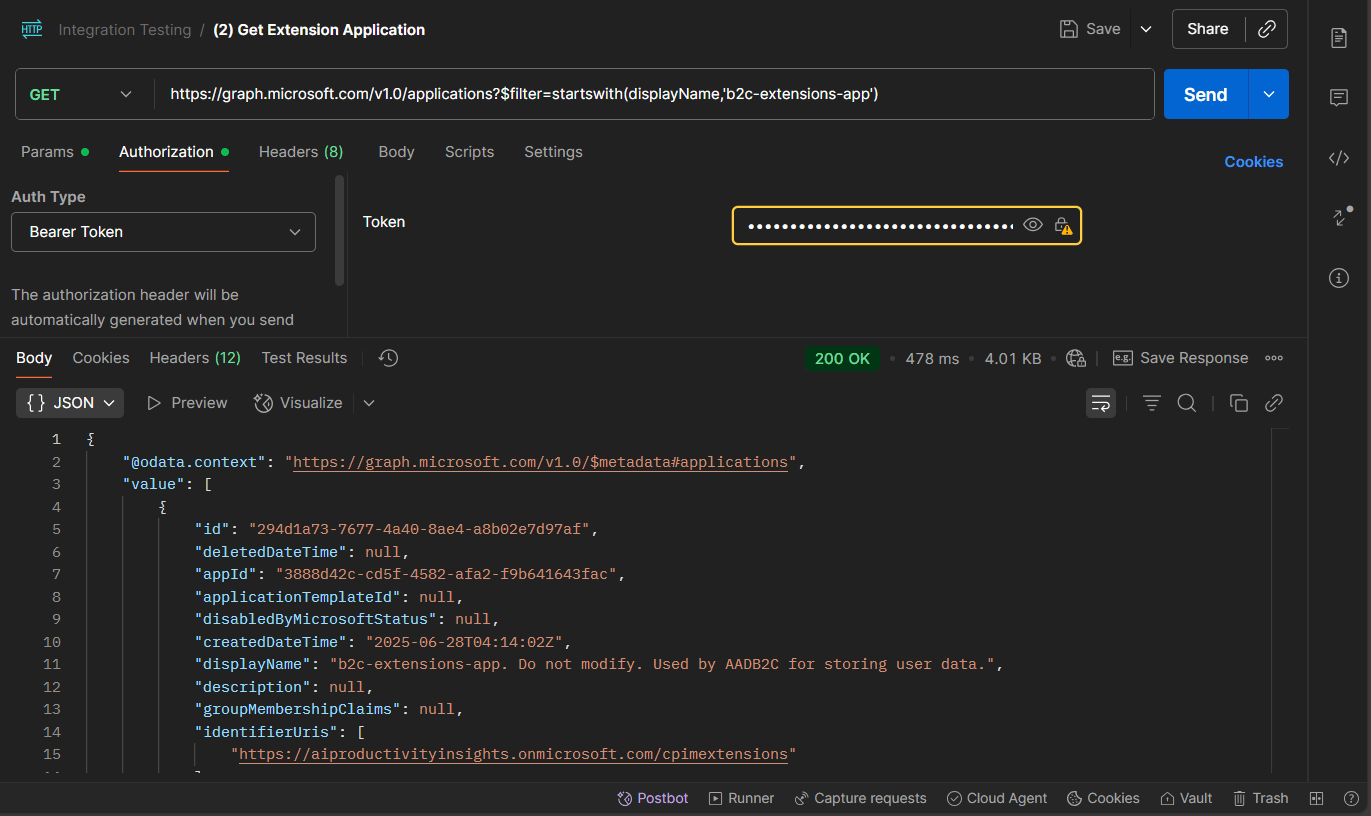Switch to the Headers (8) request tab
The width and height of the screenshot is (1371, 816).
click(x=300, y=152)
